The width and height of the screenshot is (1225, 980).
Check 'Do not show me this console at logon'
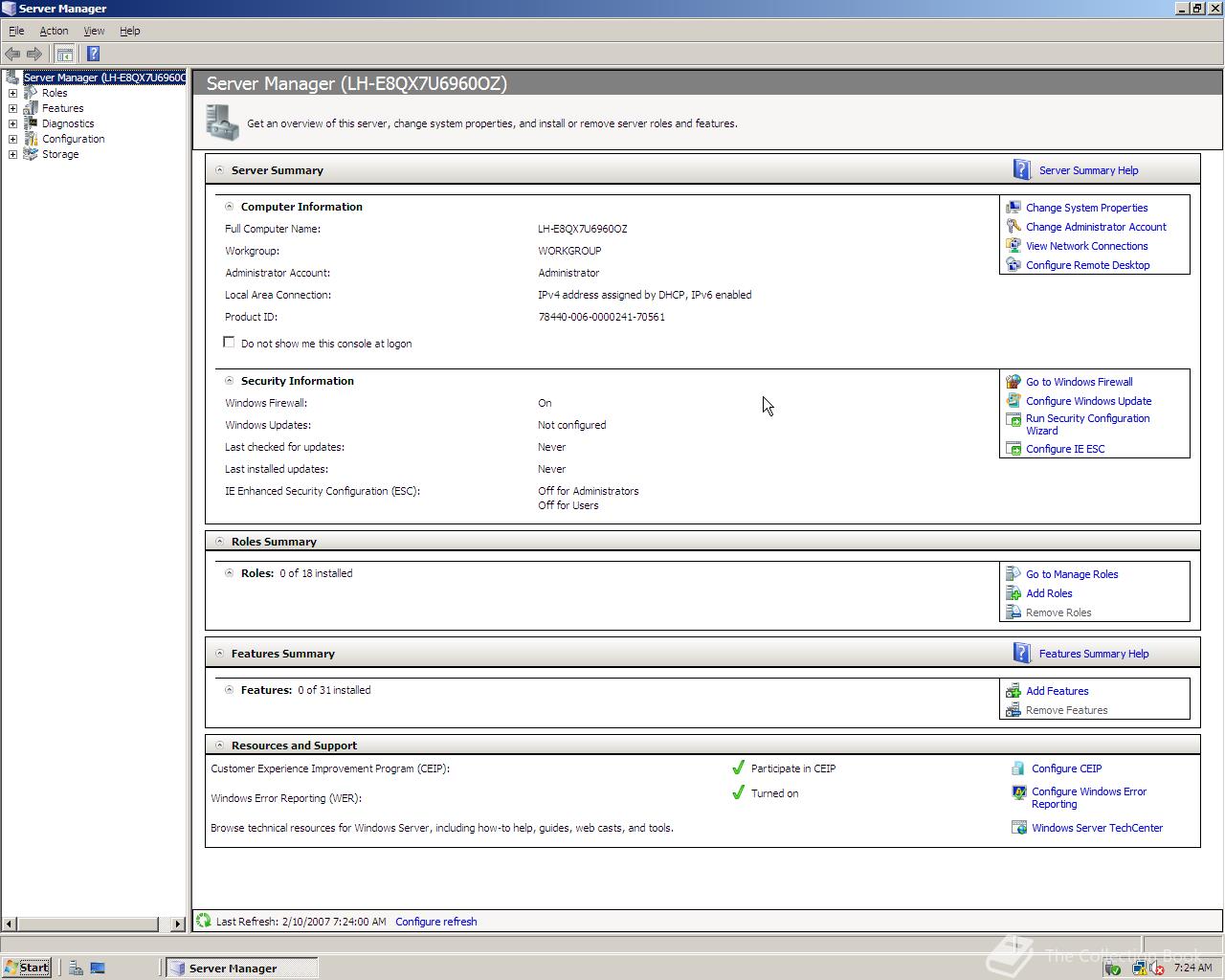pyautogui.click(x=229, y=342)
